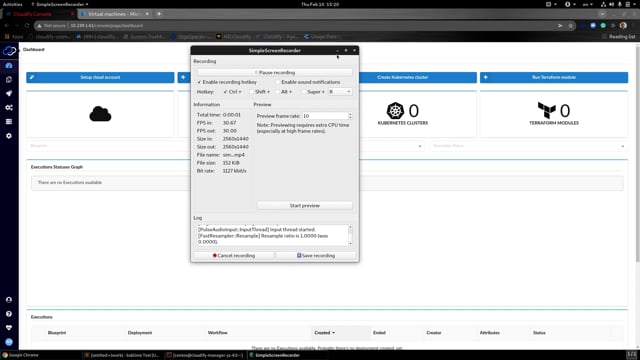Open the Chrome profile avatar

(623, 25)
